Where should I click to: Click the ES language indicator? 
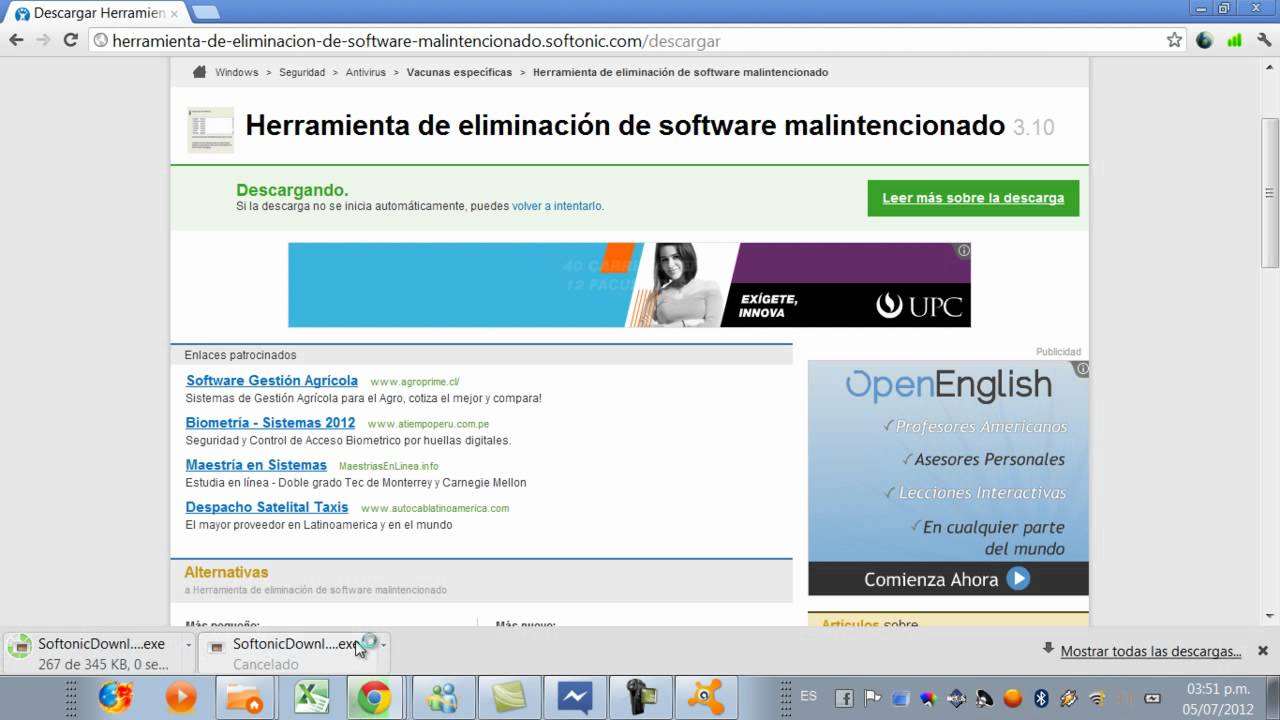[x=808, y=696]
